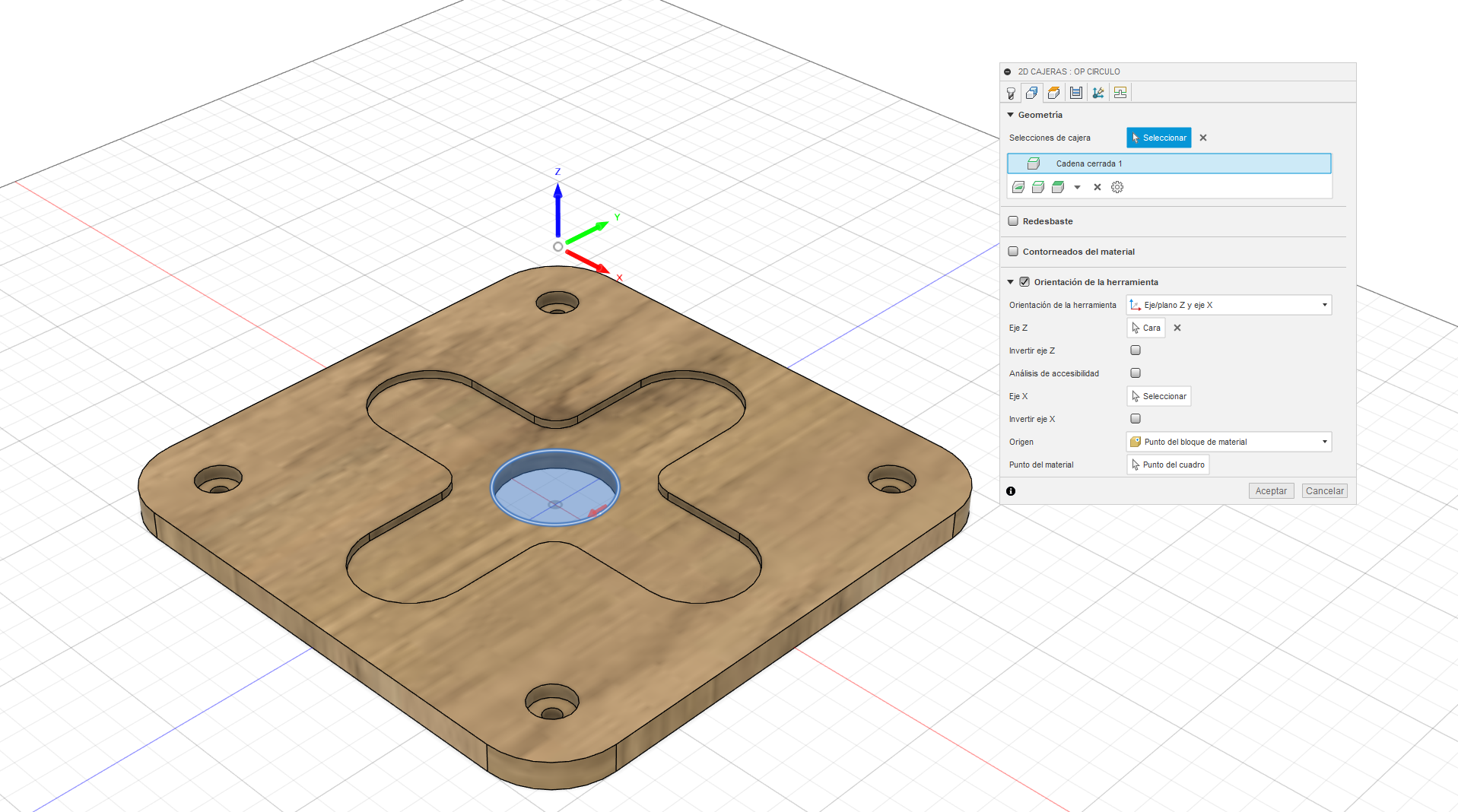This screenshot has width=1458, height=812.
Task: Open the Linking (Vinculación) tab
Action: 1097,93
